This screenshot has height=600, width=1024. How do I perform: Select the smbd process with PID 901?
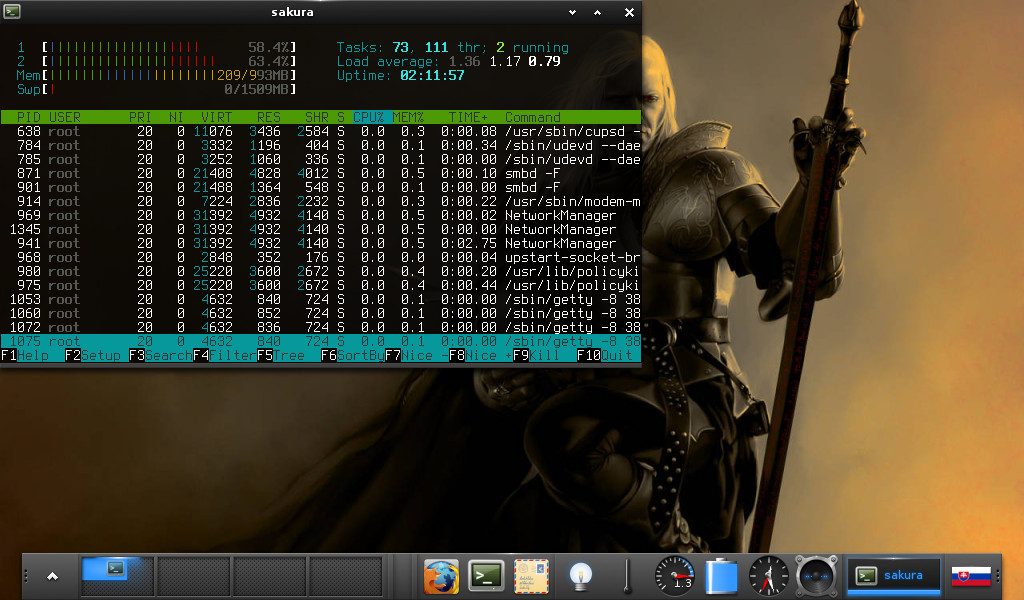tap(321, 187)
